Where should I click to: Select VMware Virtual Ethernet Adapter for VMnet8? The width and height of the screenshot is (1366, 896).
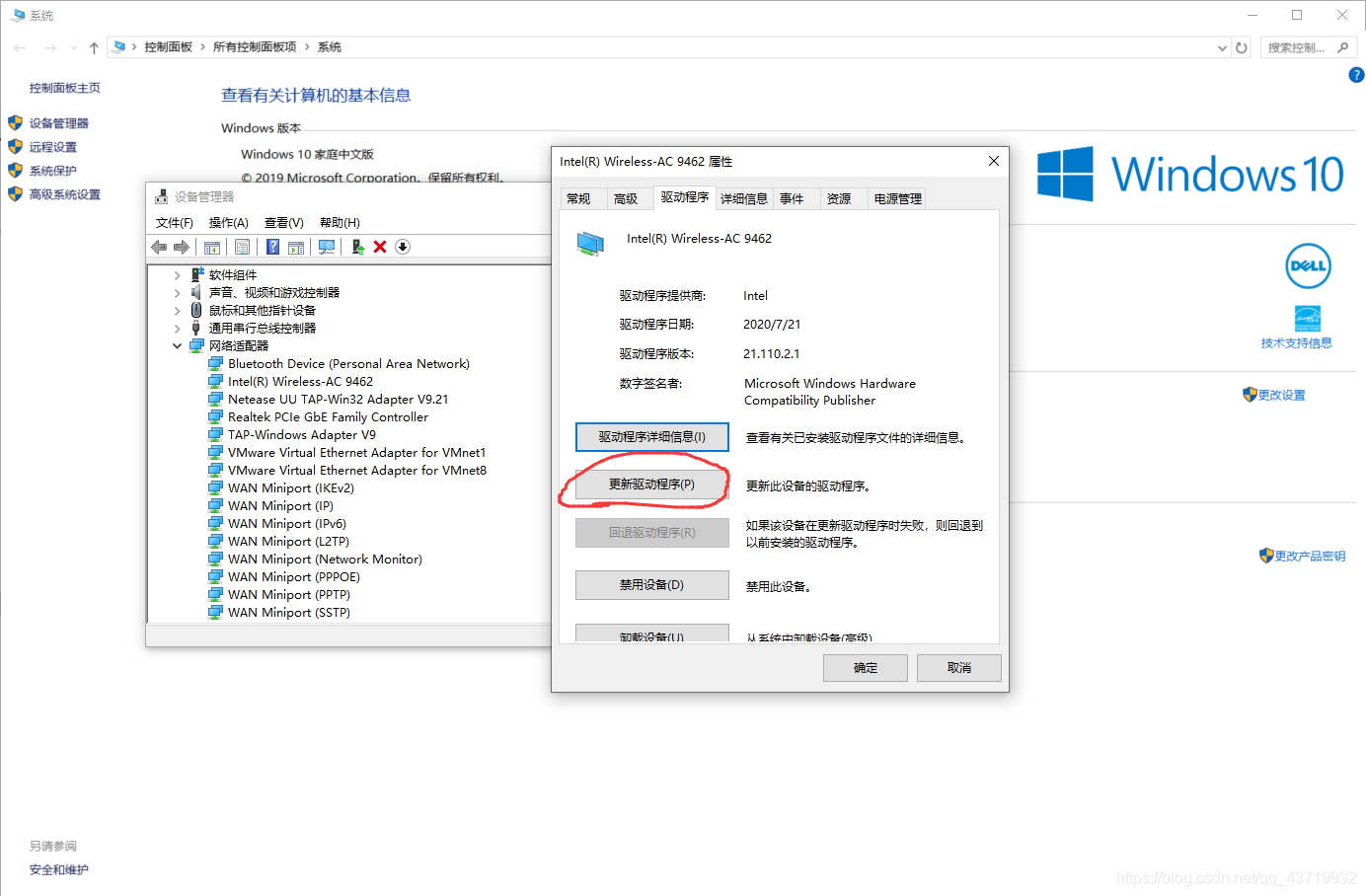[x=356, y=471]
